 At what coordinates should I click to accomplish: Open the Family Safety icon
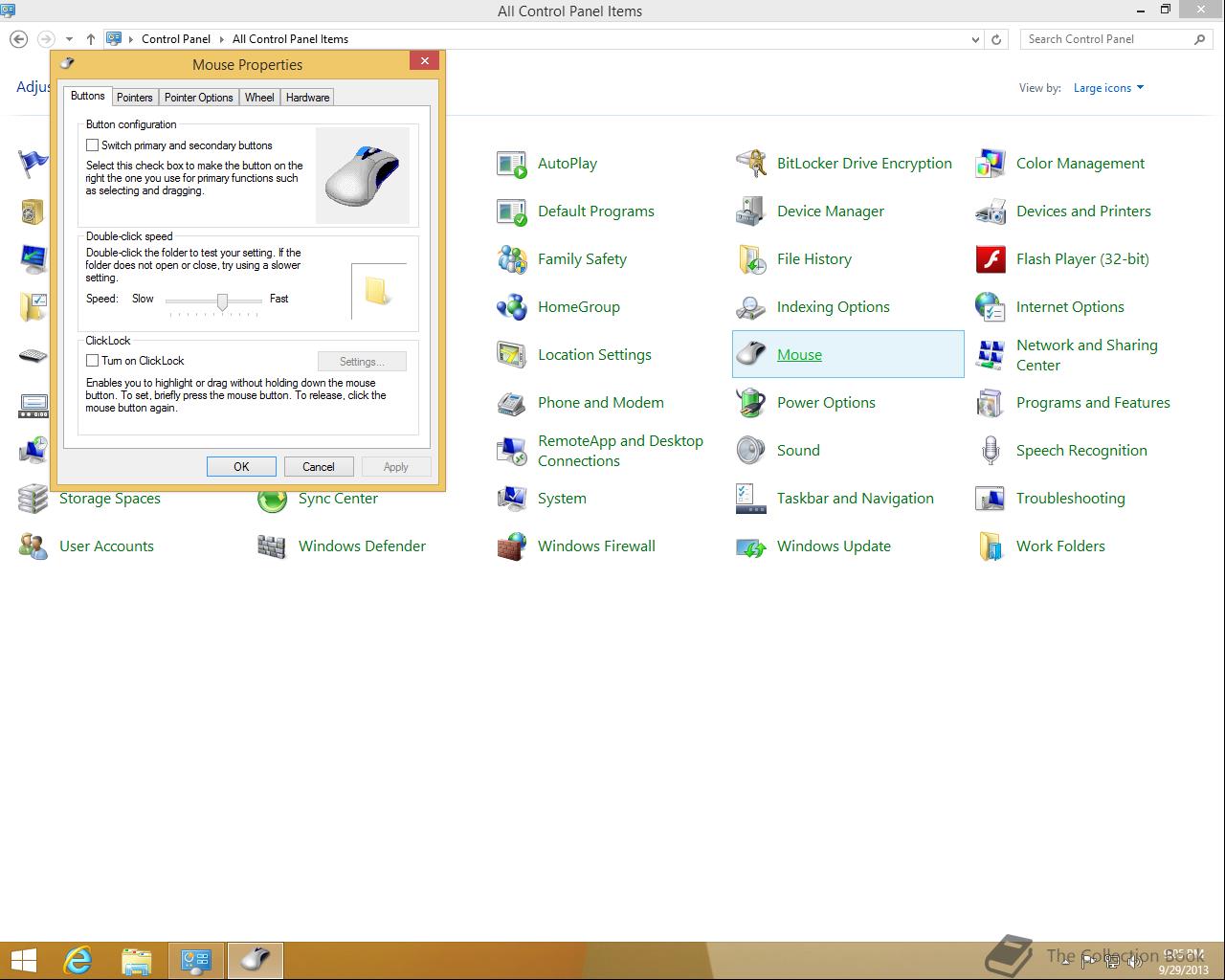pyautogui.click(x=512, y=259)
